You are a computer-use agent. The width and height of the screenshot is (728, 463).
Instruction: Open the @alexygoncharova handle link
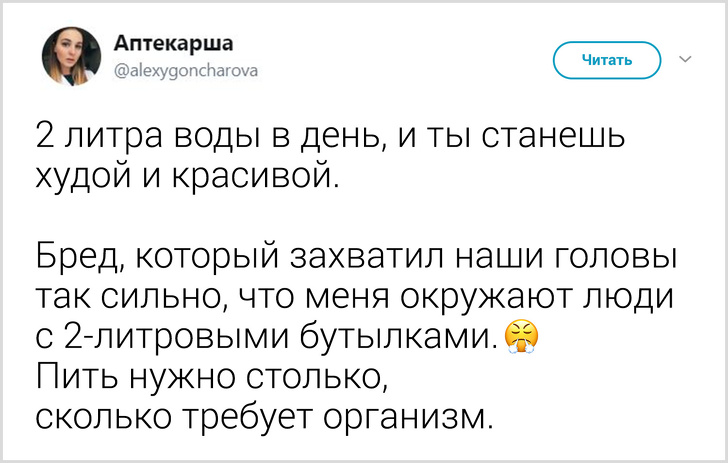pos(186,70)
